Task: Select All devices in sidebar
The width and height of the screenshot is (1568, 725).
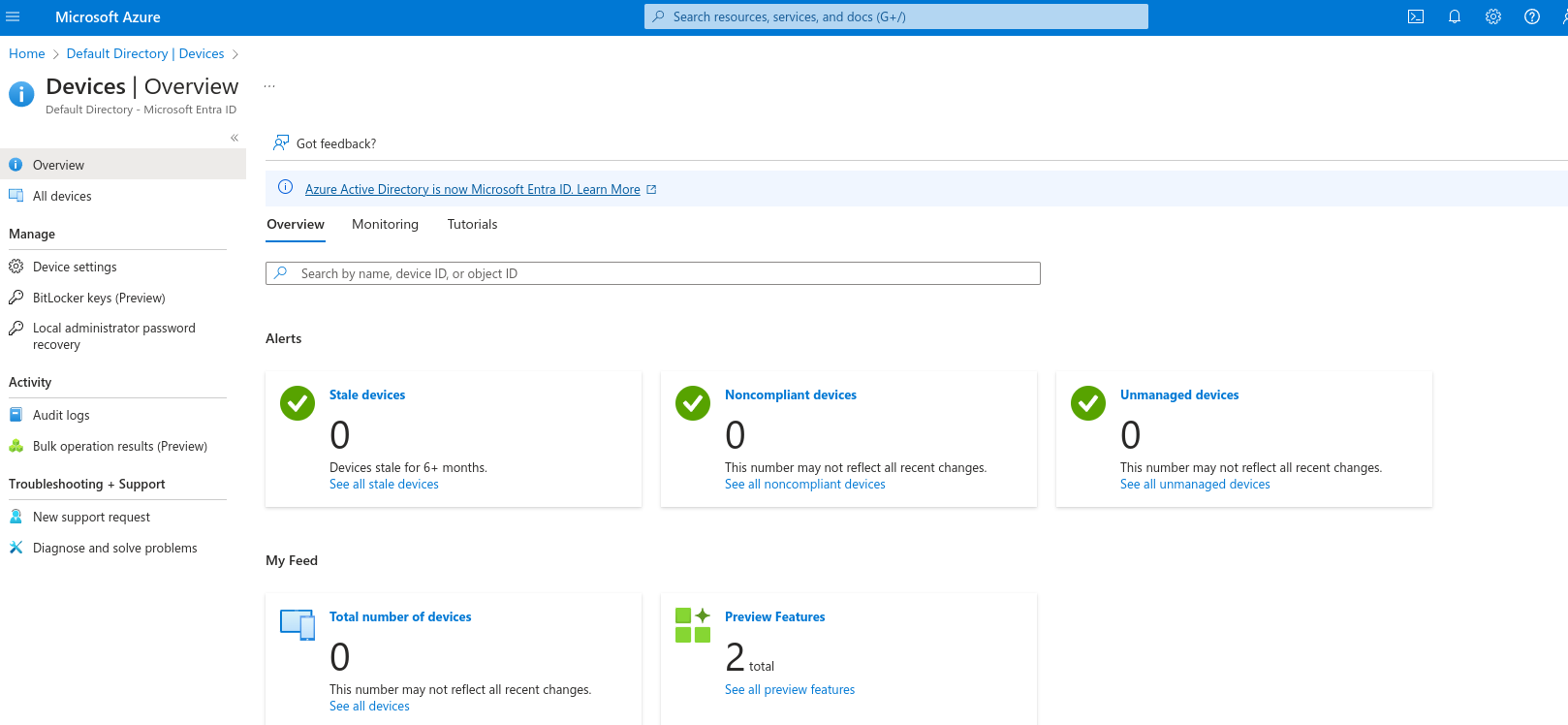Action: tap(62, 196)
